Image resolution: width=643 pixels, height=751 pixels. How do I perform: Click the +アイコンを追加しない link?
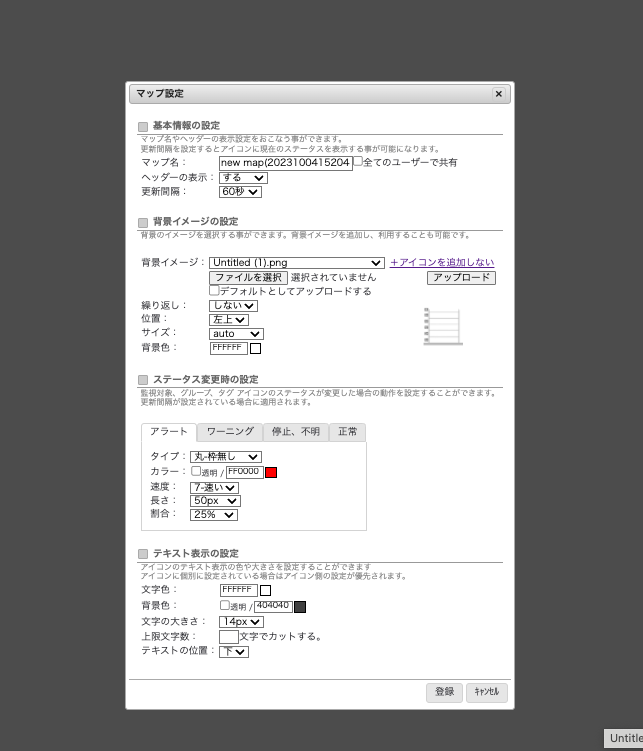tap(442, 262)
